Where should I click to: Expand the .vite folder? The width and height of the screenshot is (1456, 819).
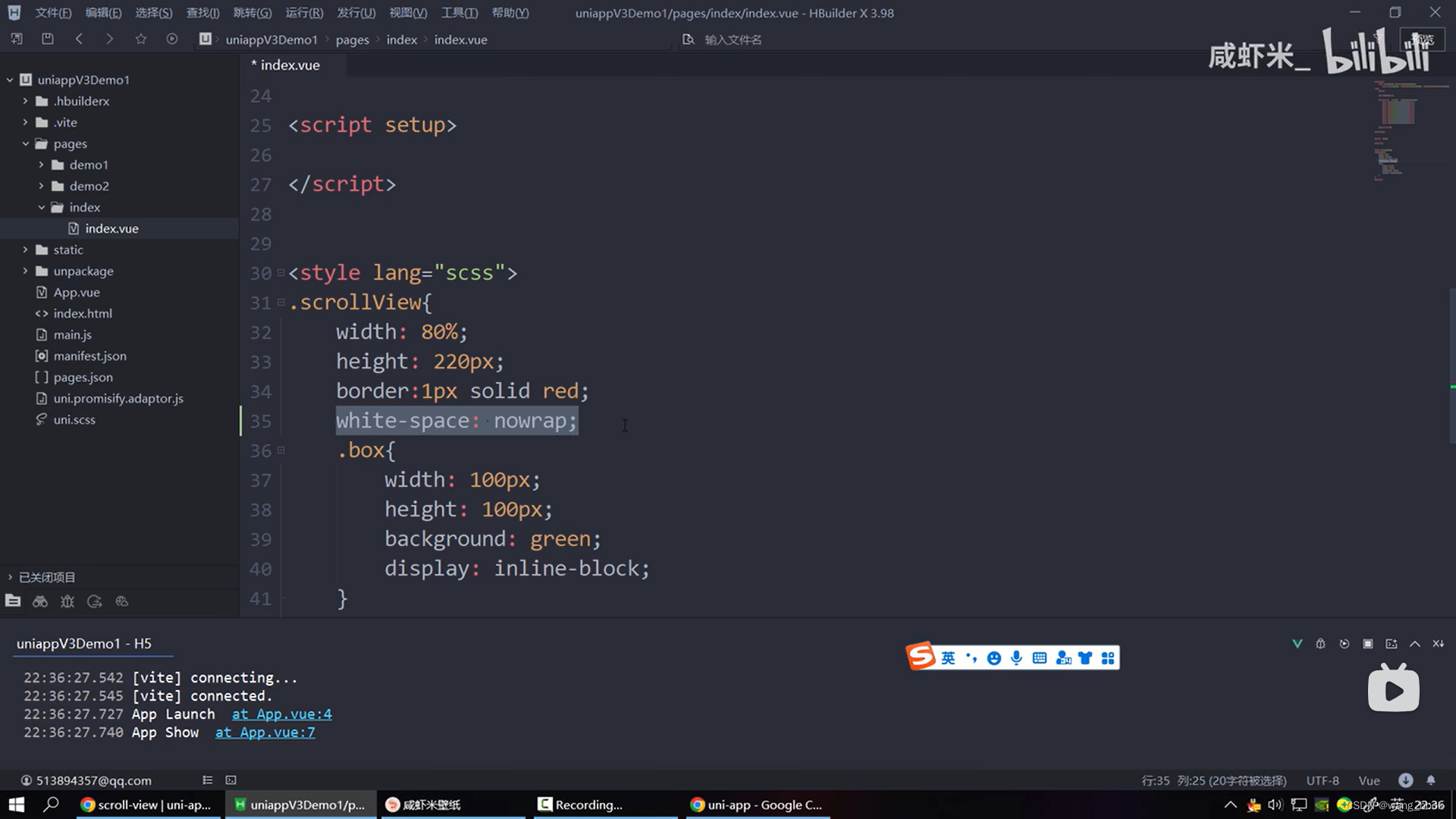click(25, 122)
